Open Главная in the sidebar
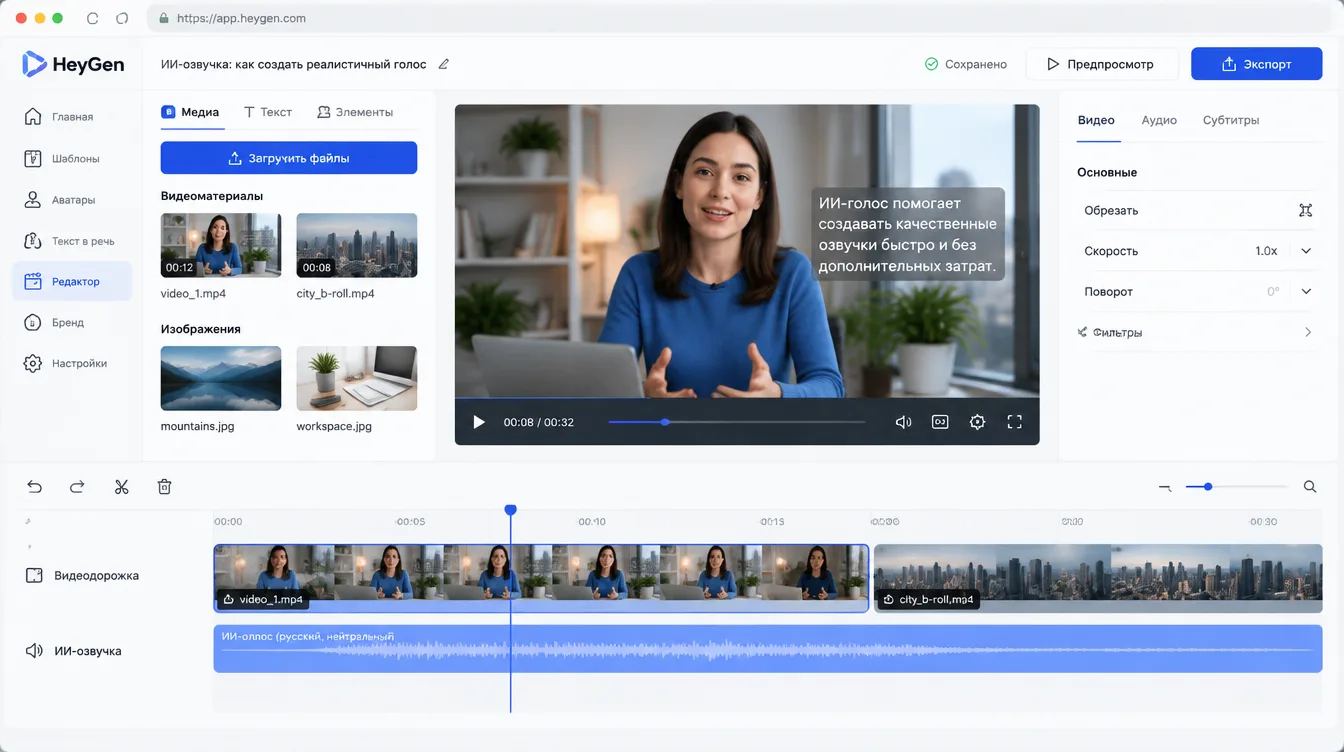1344x752 pixels. 72,117
